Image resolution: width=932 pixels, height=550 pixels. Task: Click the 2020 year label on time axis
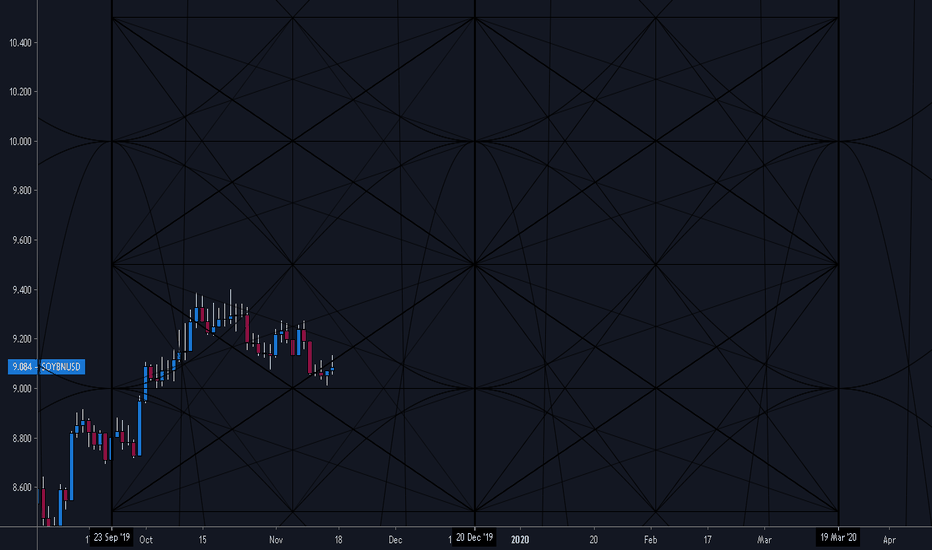[520, 540]
